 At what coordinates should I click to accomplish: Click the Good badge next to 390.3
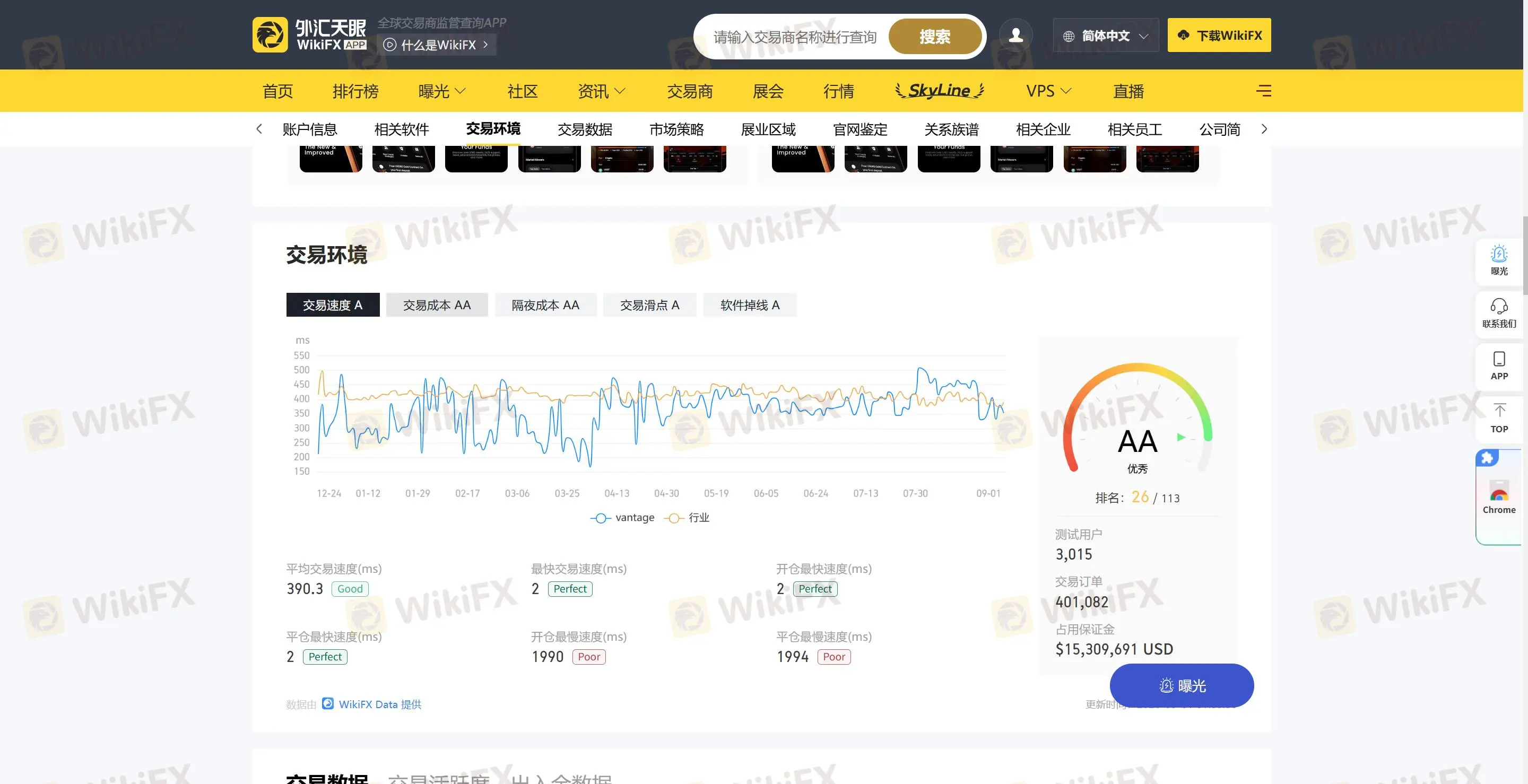[350, 589]
